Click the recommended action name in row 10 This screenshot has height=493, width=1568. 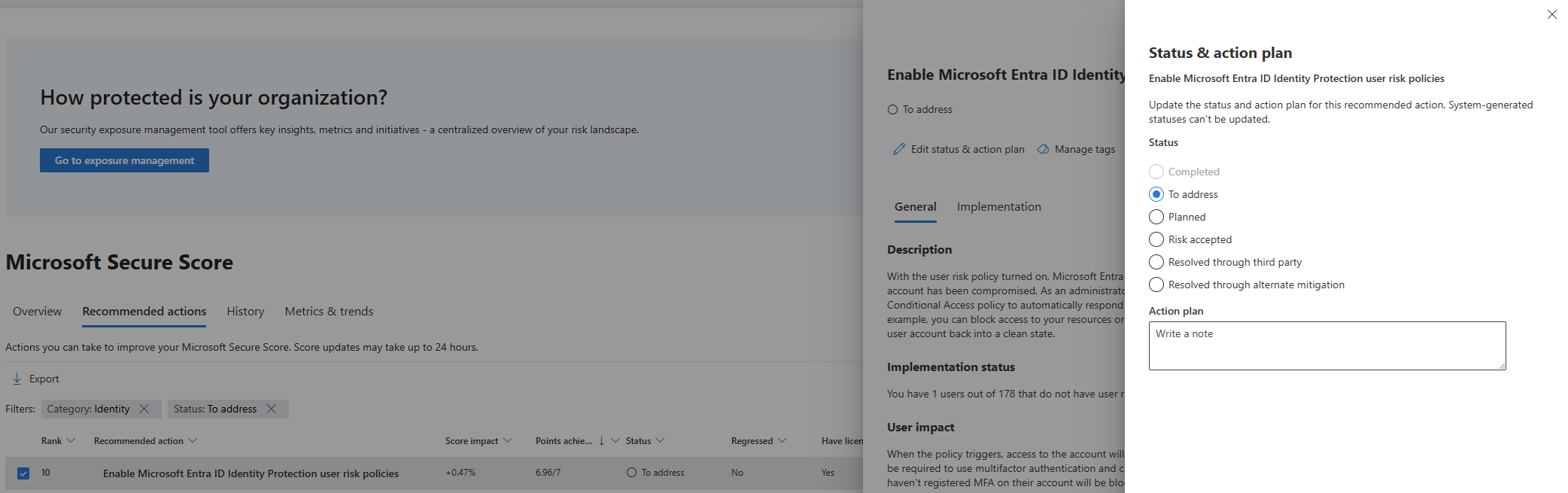[x=251, y=473]
